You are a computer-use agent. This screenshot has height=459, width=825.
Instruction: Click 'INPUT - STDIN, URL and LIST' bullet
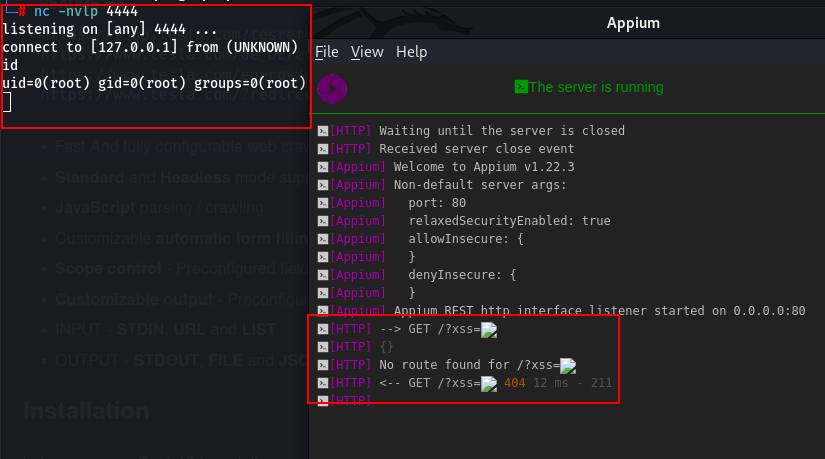[165, 330]
